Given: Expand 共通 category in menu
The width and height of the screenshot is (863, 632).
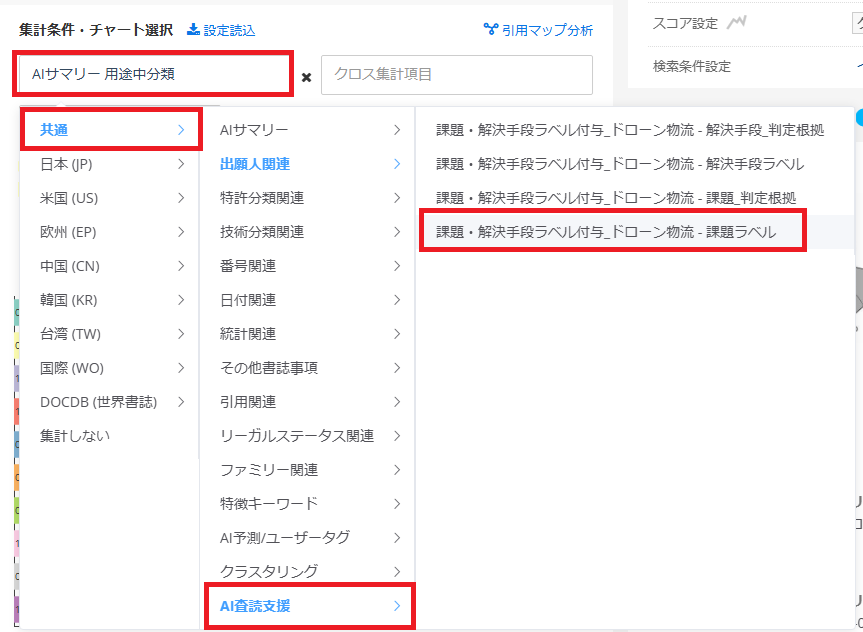Looking at the screenshot, I should coord(110,130).
